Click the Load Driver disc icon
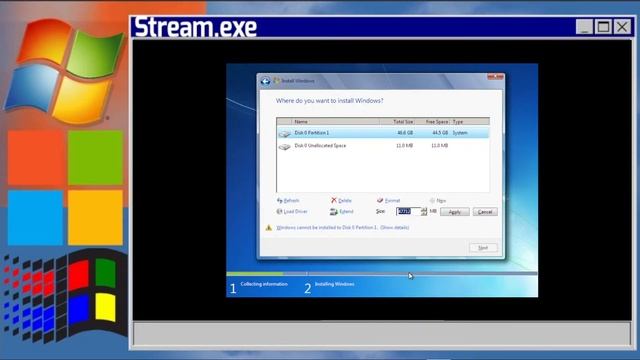The height and width of the screenshot is (360, 640). tap(280, 211)
